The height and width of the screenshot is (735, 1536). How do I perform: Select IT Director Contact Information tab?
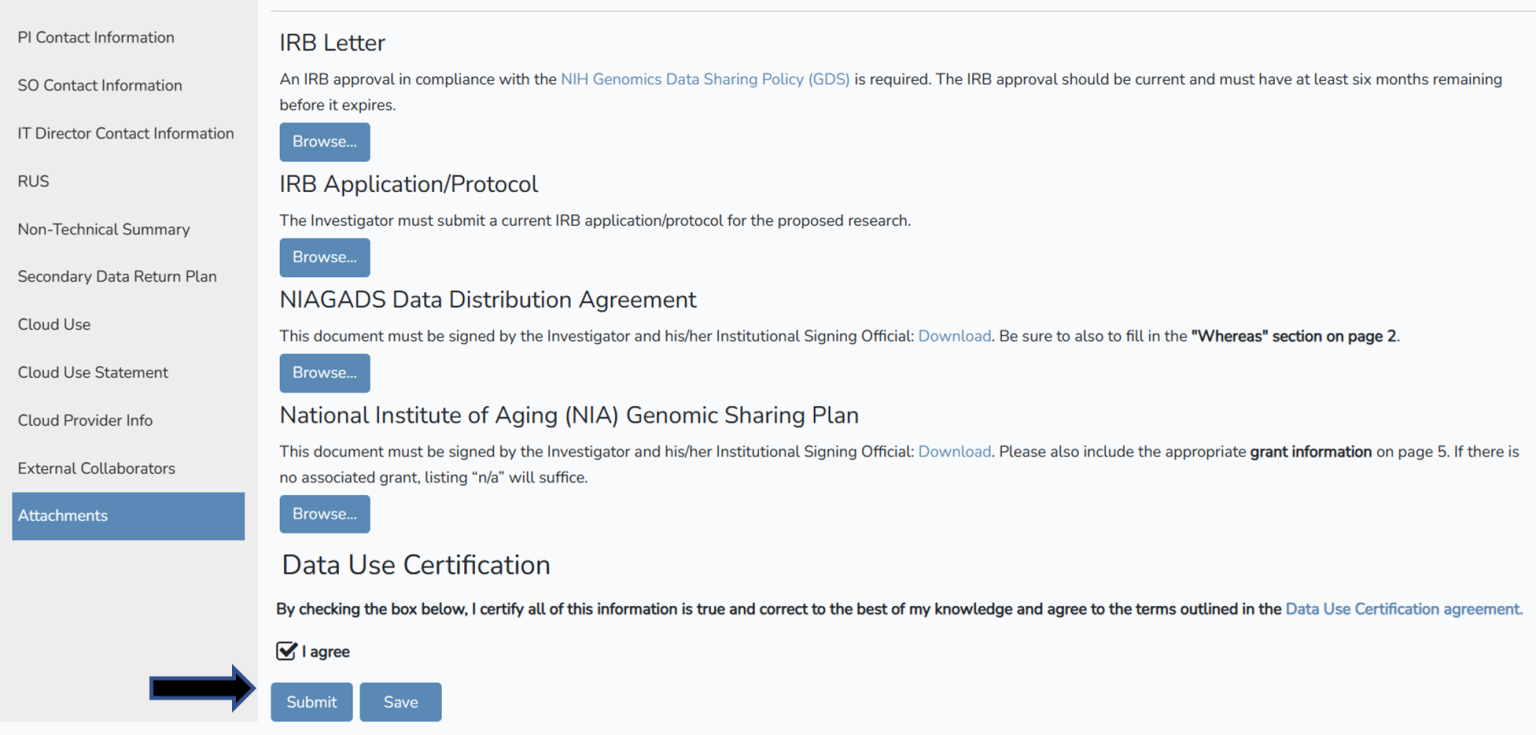(x=126, y=133)
